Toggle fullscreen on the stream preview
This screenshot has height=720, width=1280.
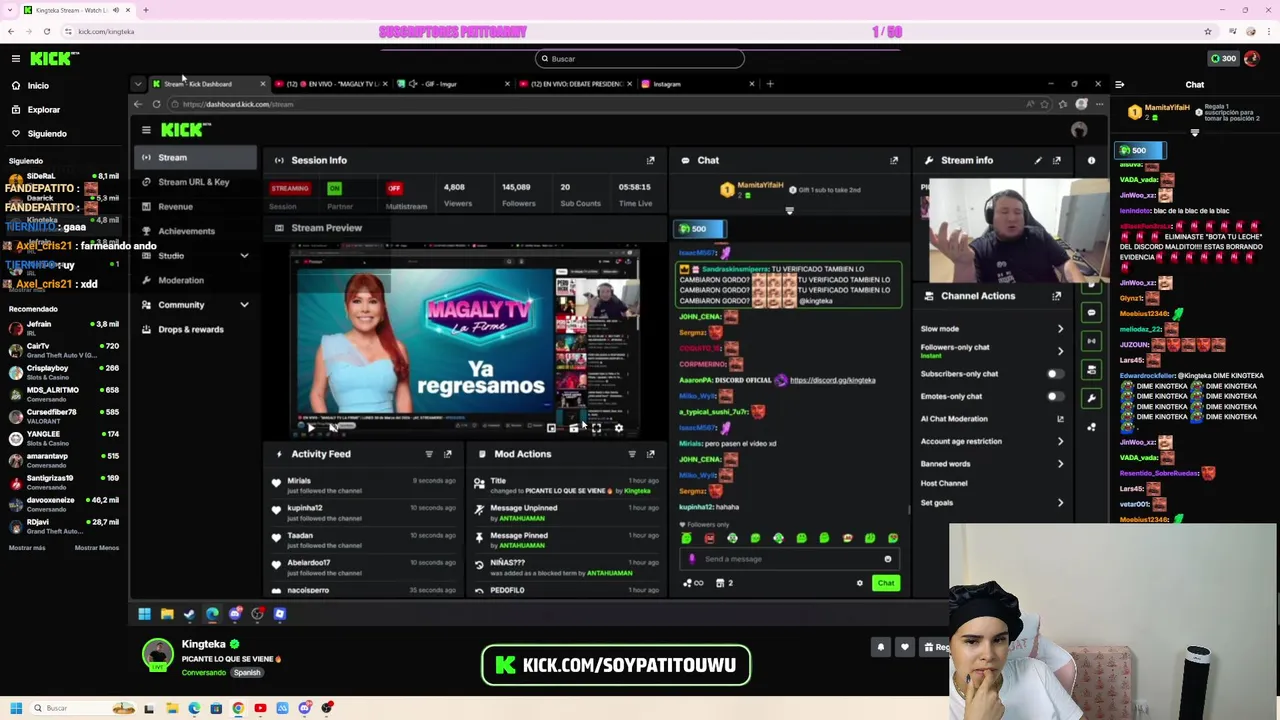(596, 428)
